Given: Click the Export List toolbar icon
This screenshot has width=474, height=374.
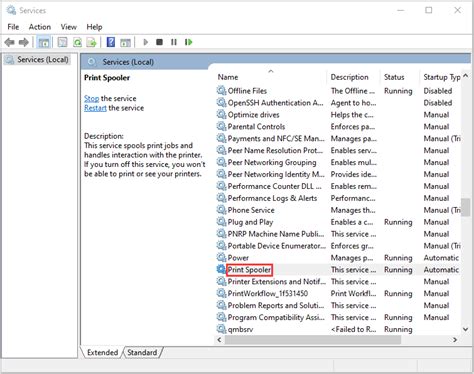Looking at the screenshot, I should (91, 42).
